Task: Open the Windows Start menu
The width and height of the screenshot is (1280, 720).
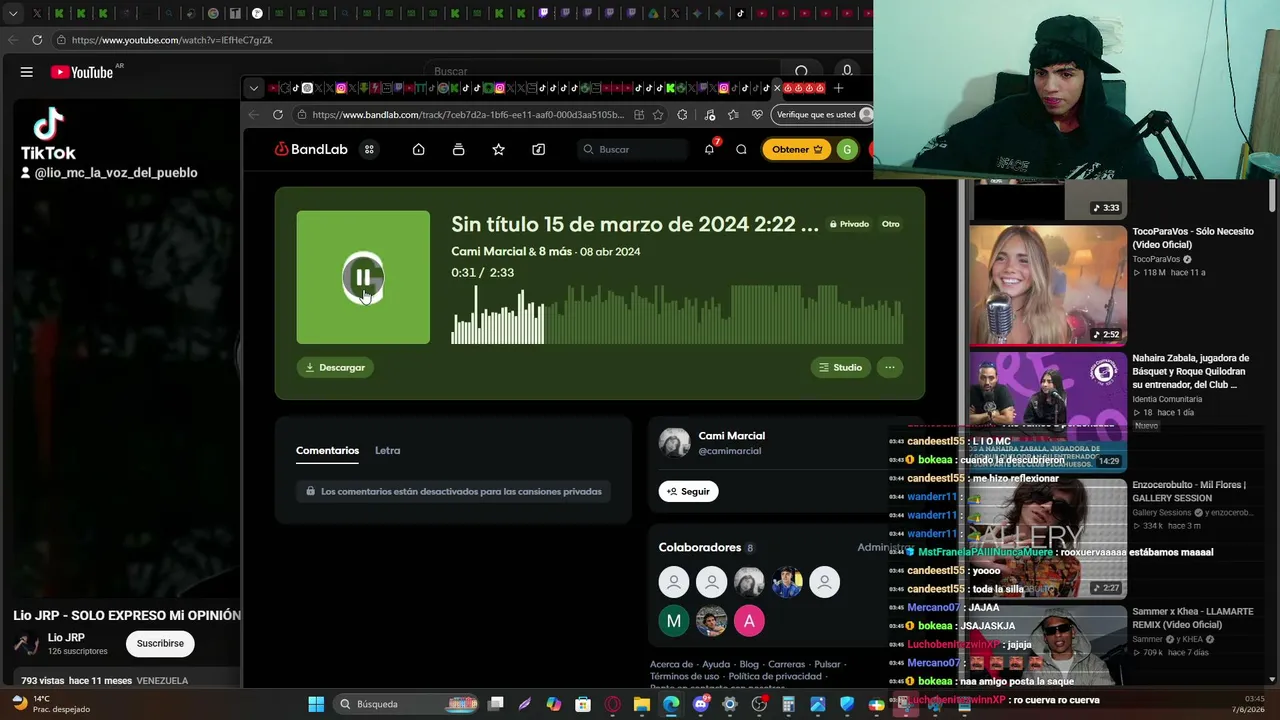Action: pyautogui.click(x=316, y=704)
